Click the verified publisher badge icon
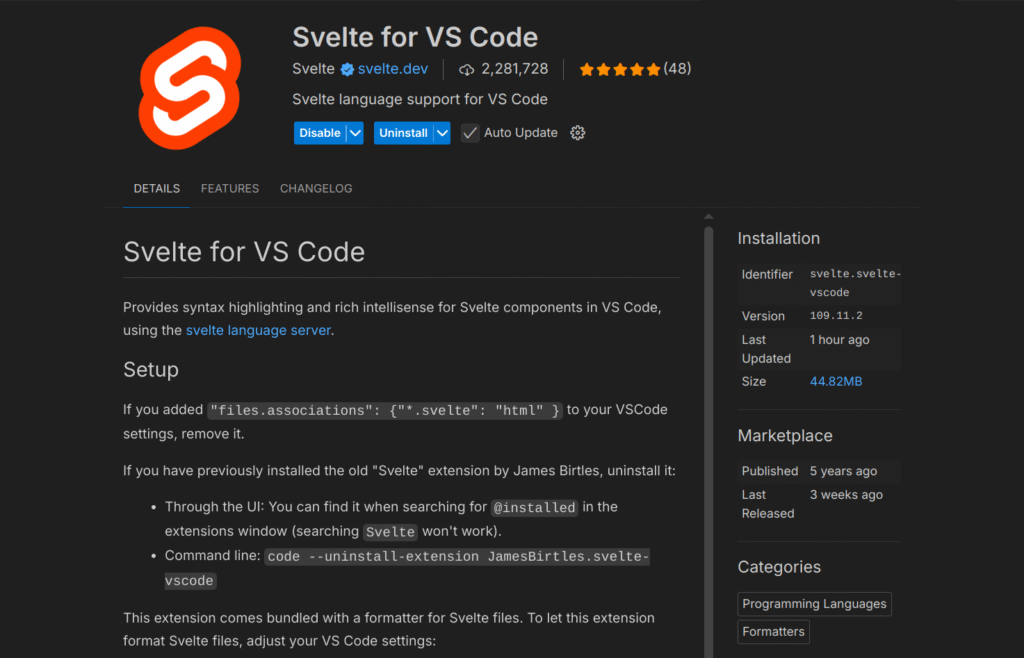1024x658 pixels. [347, 70]
